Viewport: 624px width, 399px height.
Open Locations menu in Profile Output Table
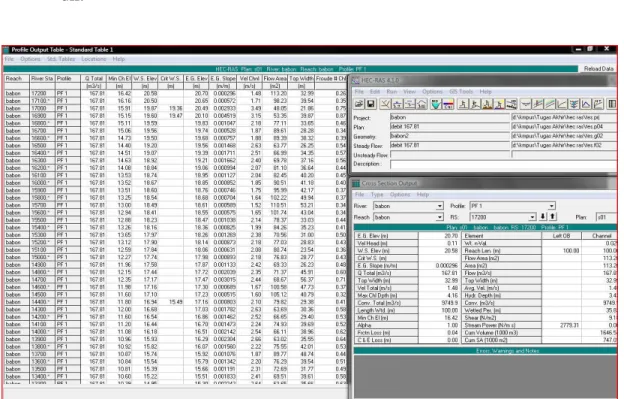[x=94, y=59]
